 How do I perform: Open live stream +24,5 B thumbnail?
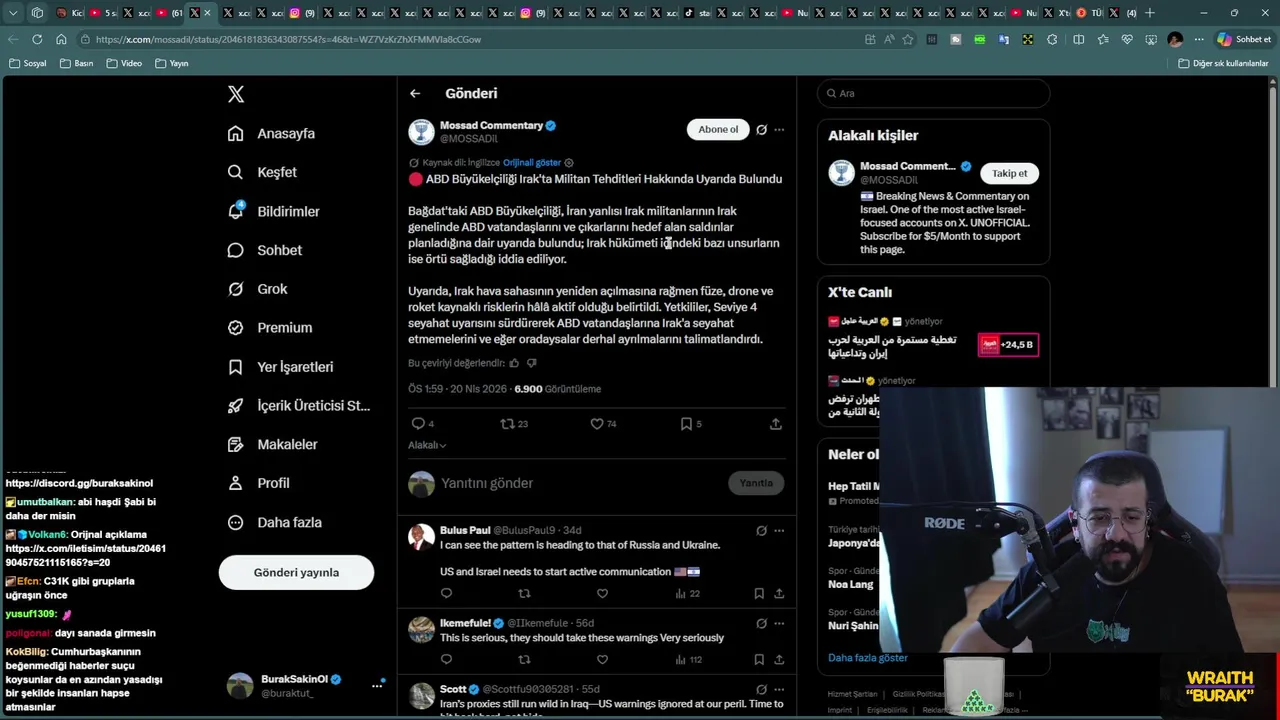click(1008, 344)
